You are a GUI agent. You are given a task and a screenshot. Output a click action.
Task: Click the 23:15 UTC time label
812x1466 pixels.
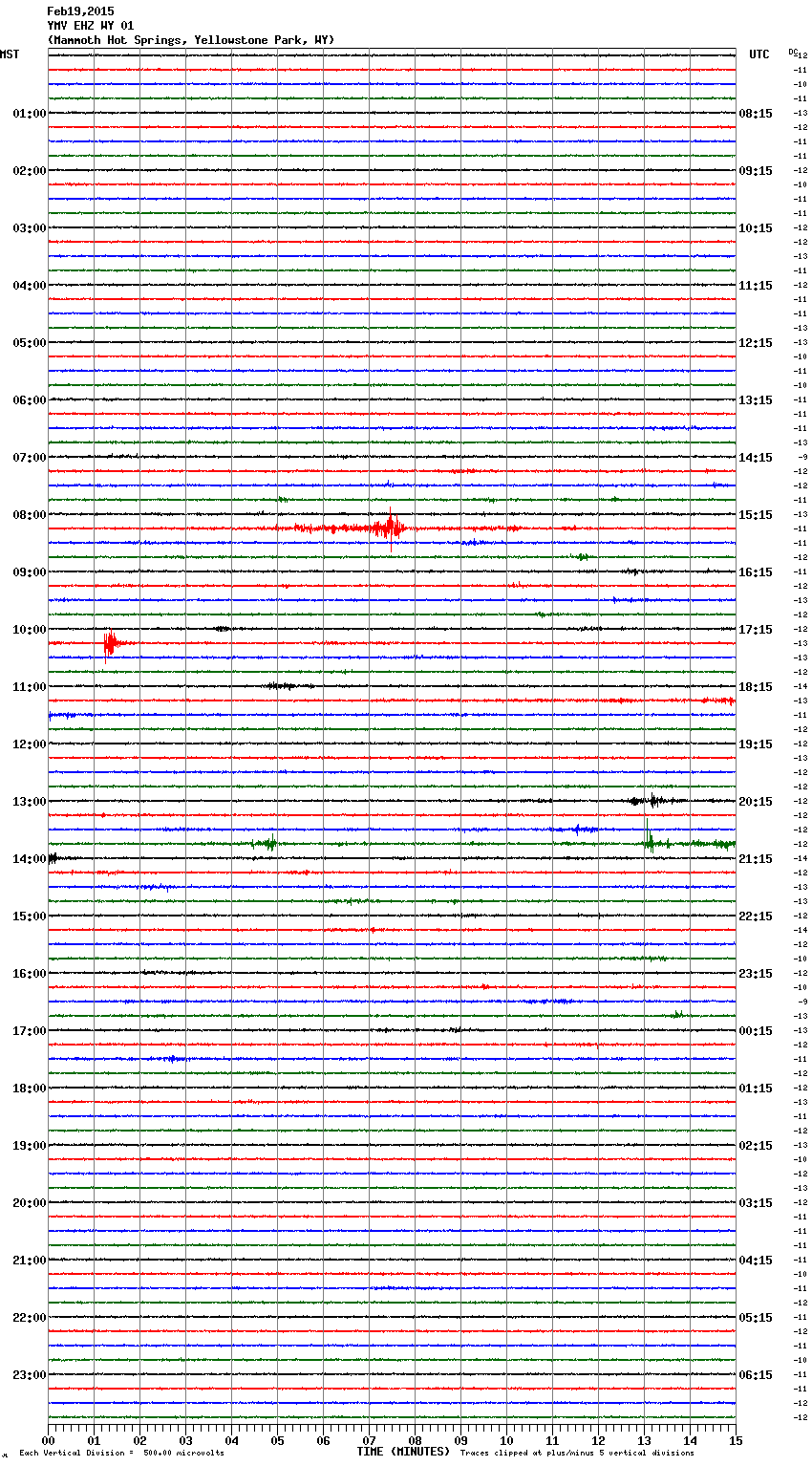click(x=756, y=974)
